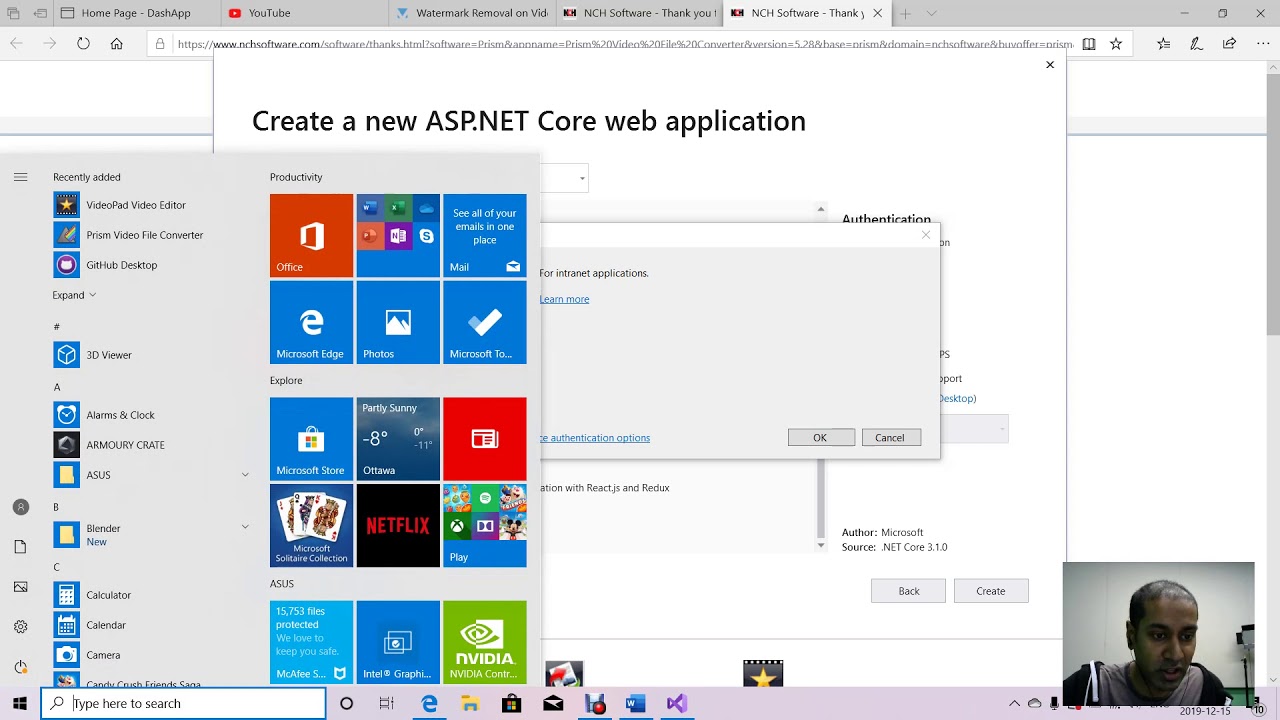Jump to letter C app group
Screen dimensions: 1280x720
tap(57, 567)
